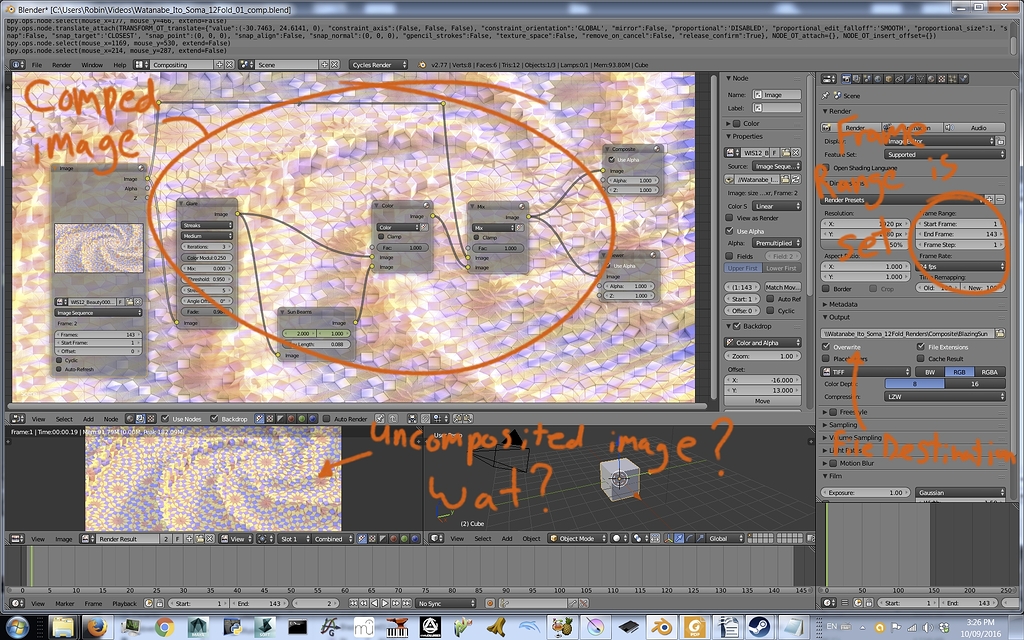Viewport: 1024px width, 640px height.
Task: Enable the Auto Render checkbox
Action: 327,419
